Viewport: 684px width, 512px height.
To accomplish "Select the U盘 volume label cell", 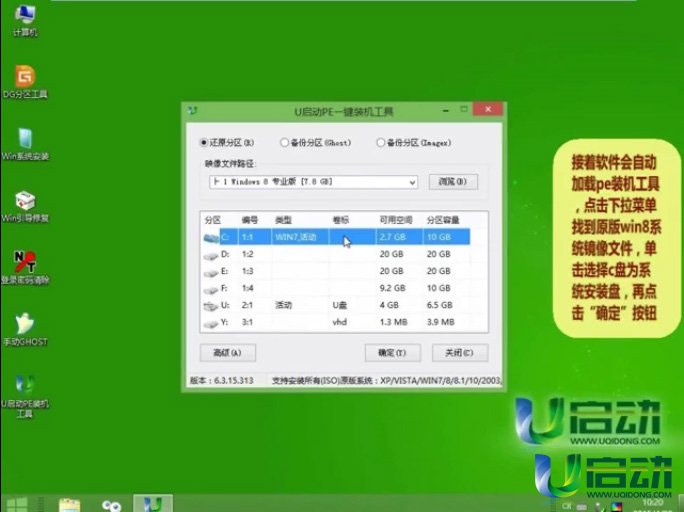I will tap(340, 305).
